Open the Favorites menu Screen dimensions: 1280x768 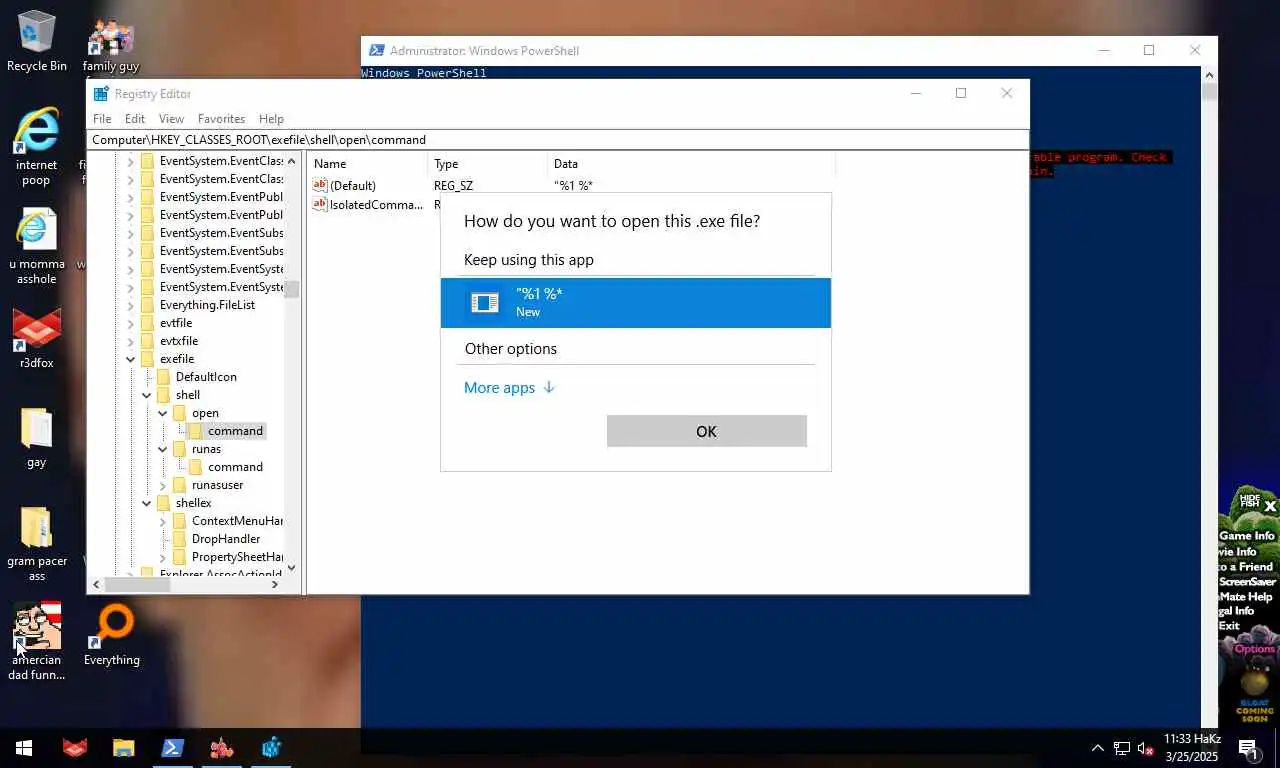point(221,118)
